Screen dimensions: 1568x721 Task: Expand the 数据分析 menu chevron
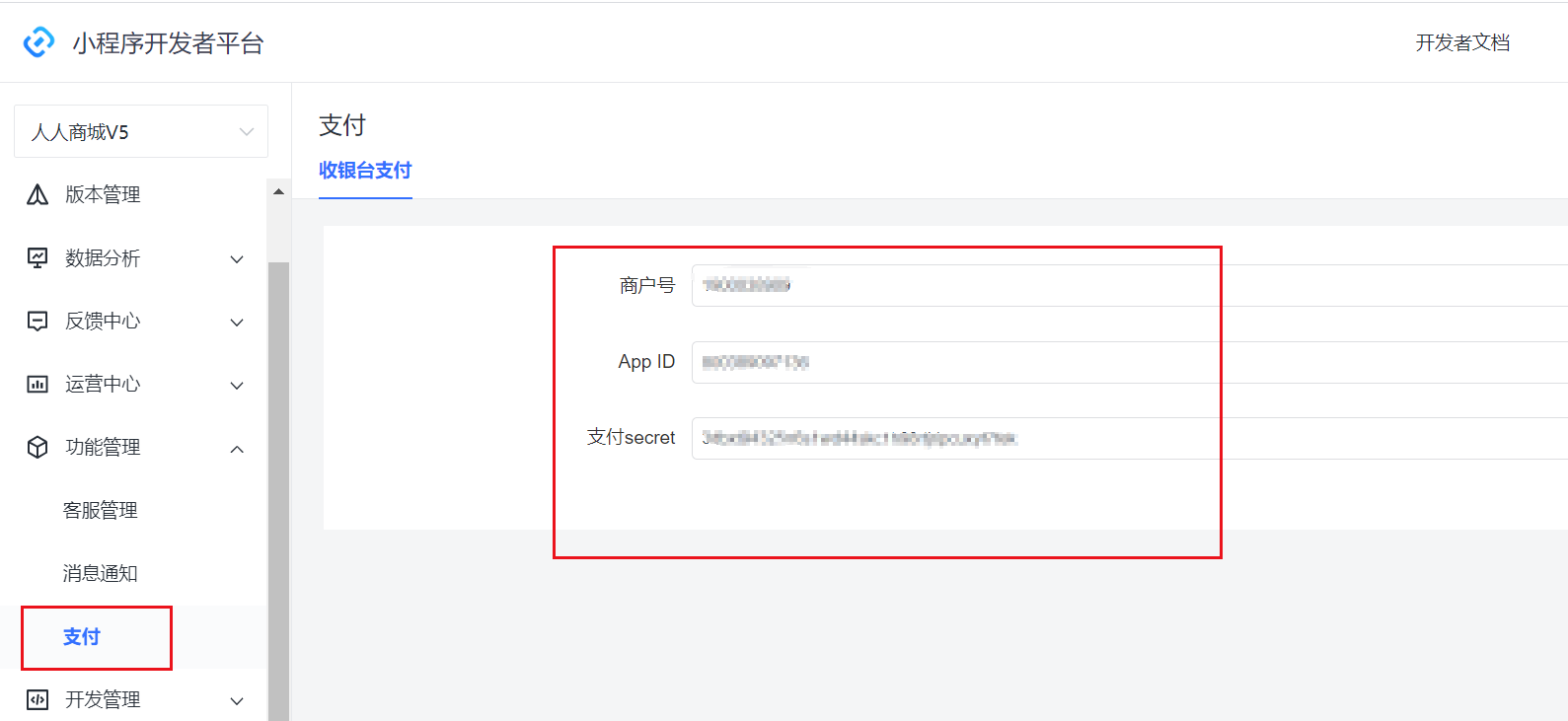click(x=237, y=259)
